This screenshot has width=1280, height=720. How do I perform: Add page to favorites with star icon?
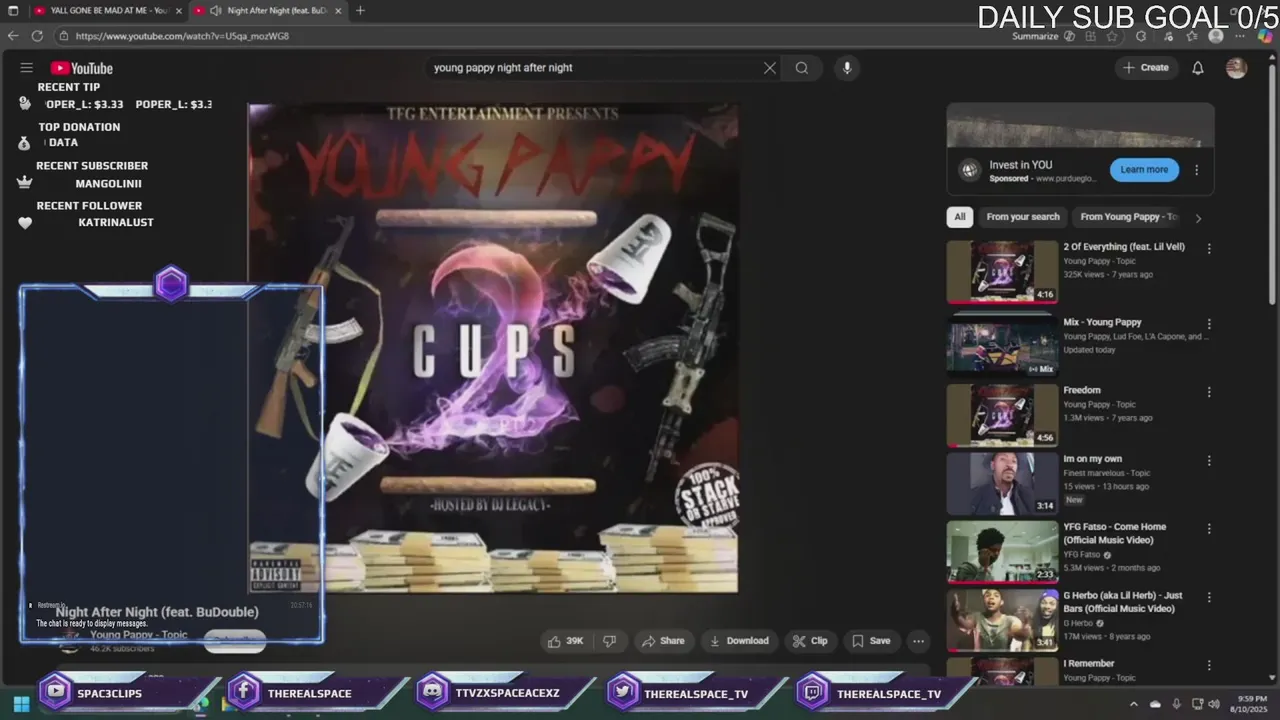pyautogui.click(x=1112, y=36)
